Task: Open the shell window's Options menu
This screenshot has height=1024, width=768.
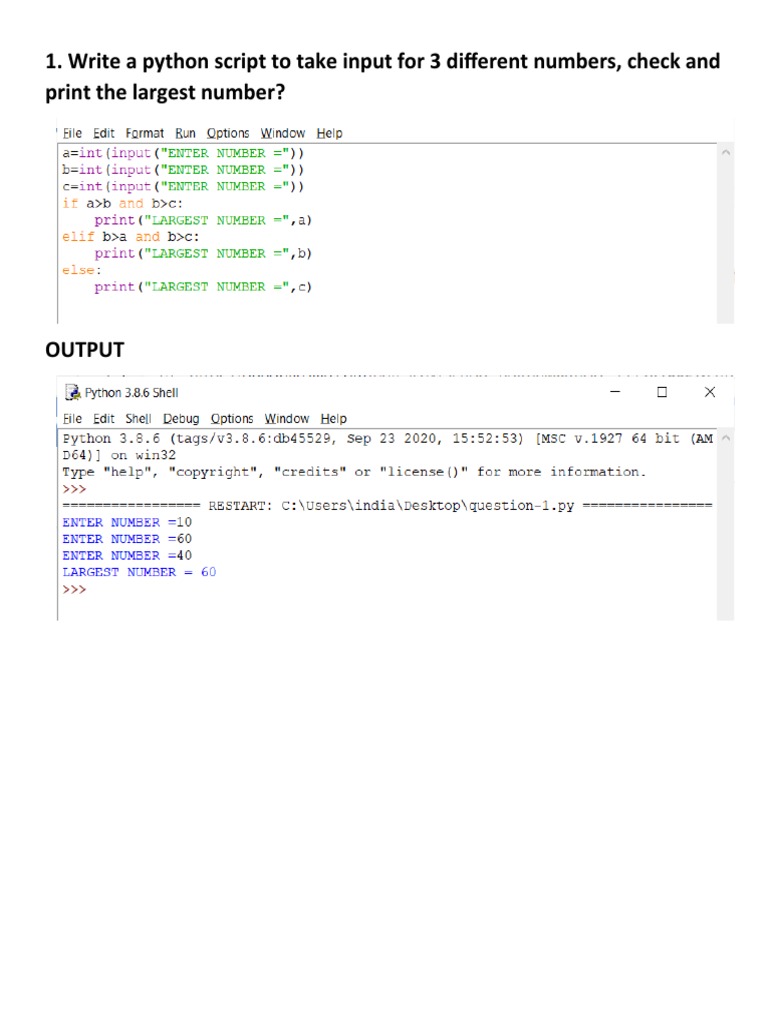Action: pos(232,419)
